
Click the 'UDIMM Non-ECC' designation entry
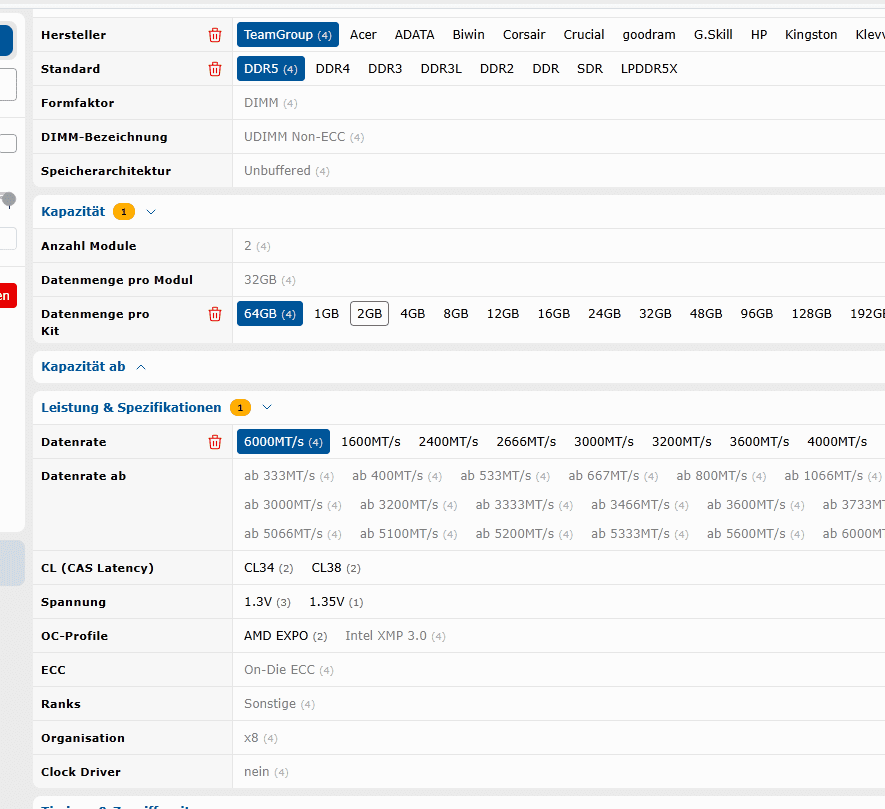click(304, 137)
